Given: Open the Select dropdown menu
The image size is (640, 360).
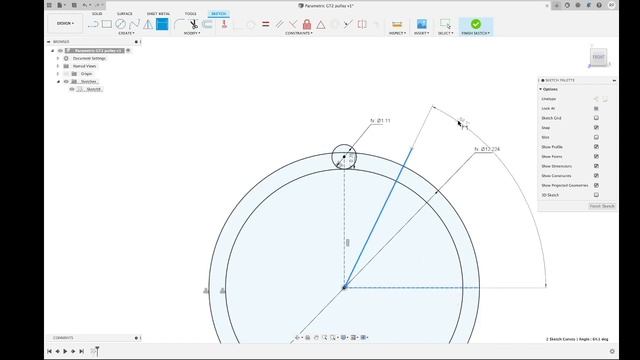Looking at the screenshot, I should (x=446, y=33).
